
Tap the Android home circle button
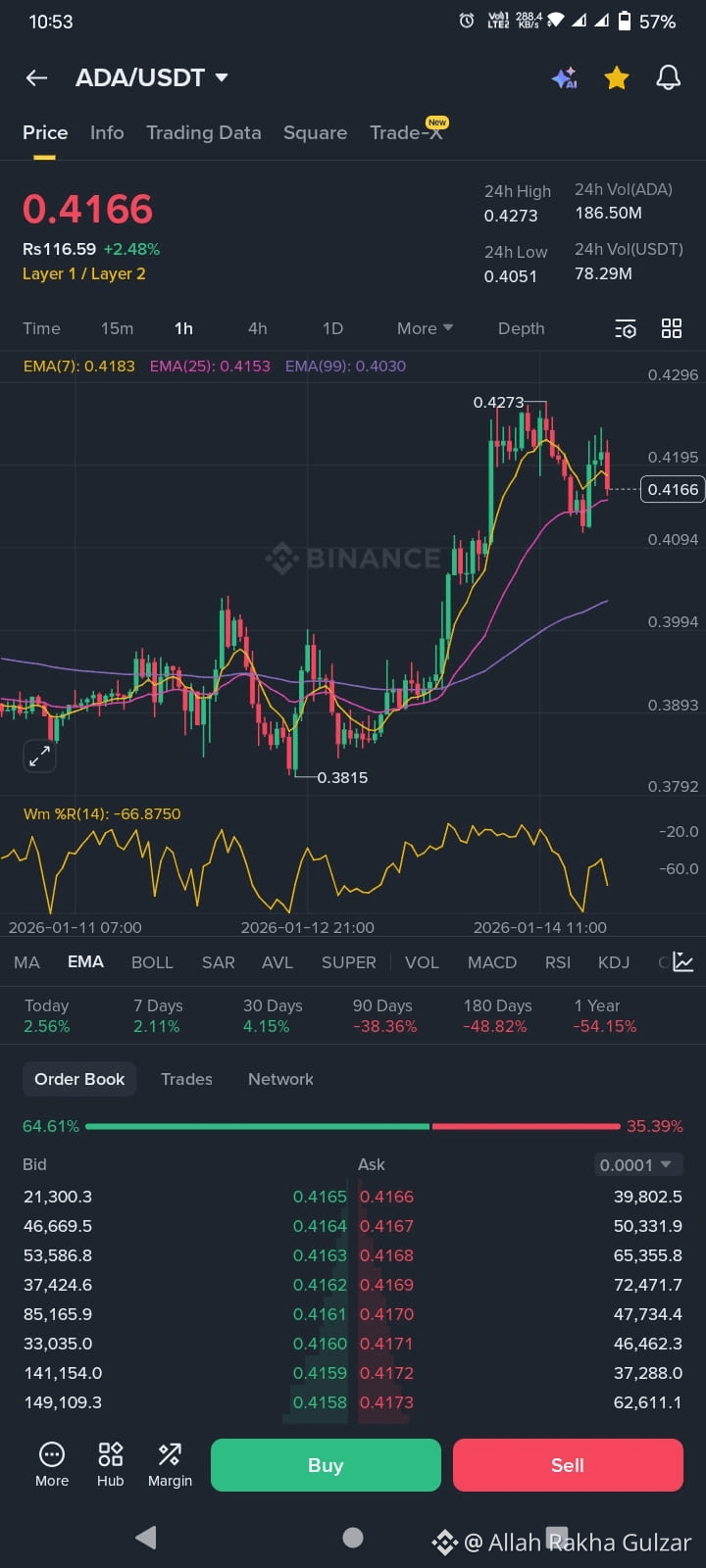(353, 1538)
